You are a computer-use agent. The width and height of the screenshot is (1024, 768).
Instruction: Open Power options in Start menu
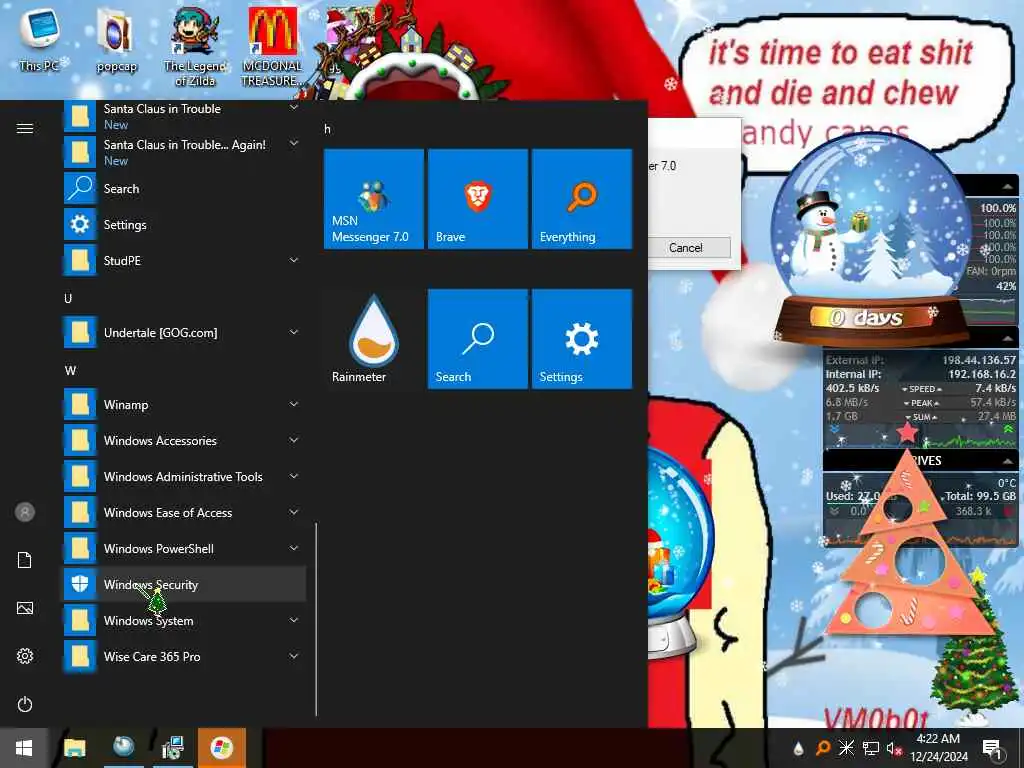pyautogui.click(x=25, y=704)
